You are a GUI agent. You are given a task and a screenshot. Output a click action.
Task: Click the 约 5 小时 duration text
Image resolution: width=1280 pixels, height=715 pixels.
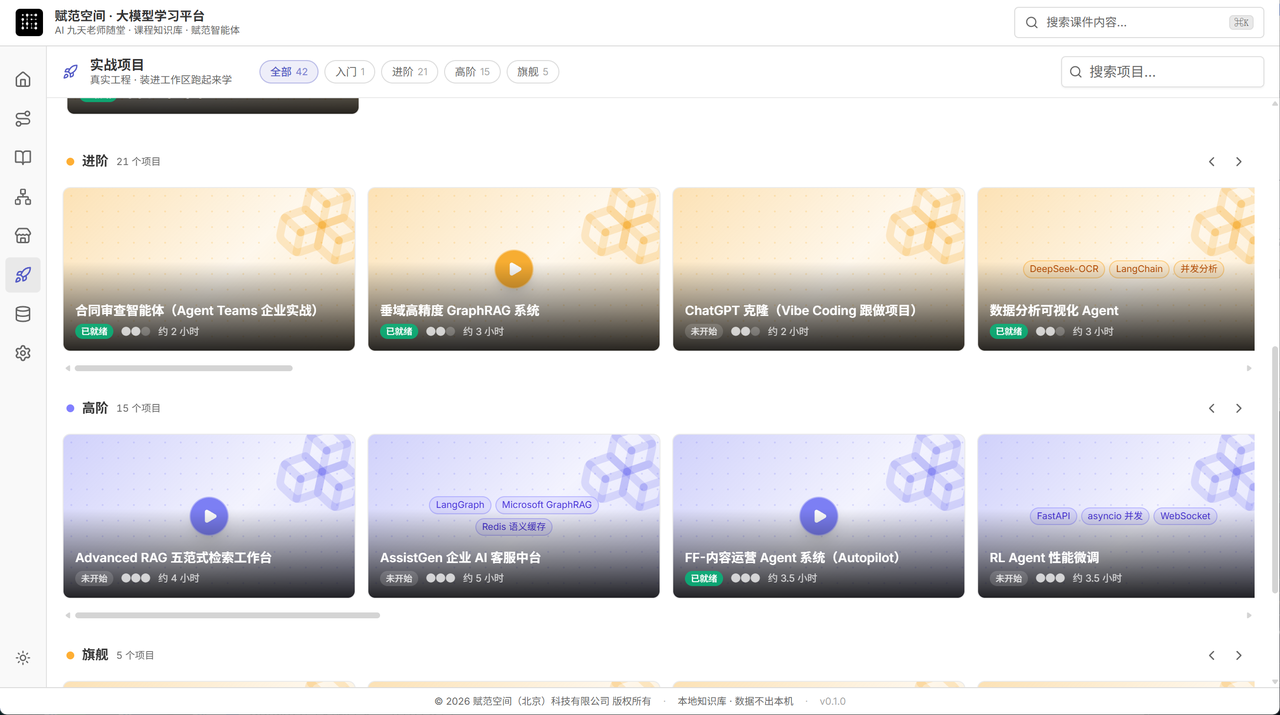click(x=483, y=578)
